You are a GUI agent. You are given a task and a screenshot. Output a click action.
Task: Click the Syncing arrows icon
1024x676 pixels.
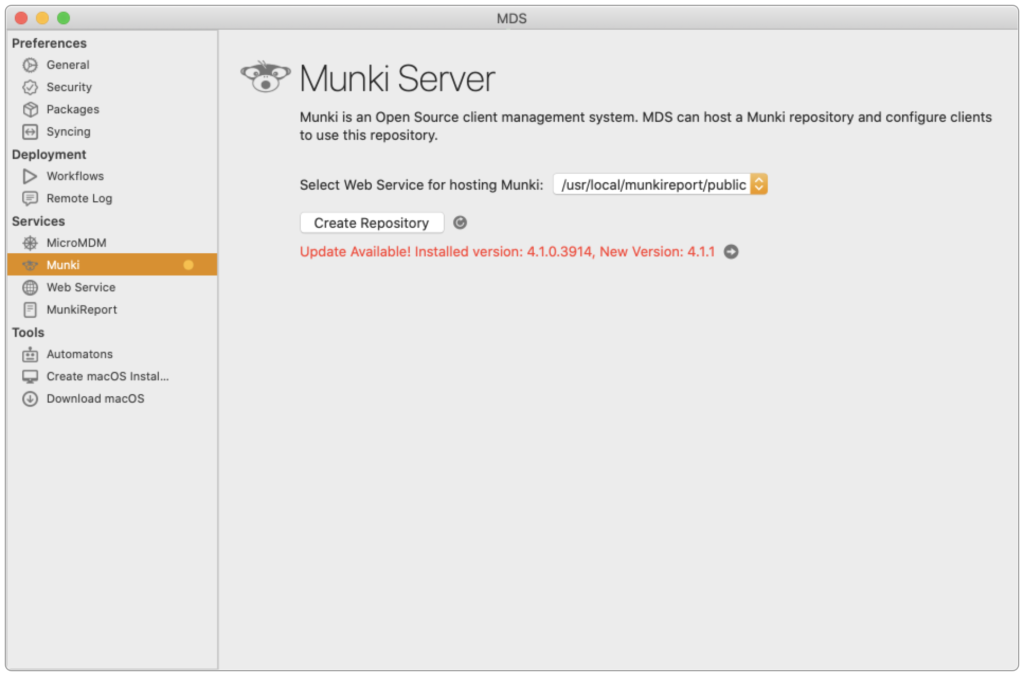[30, 131]
